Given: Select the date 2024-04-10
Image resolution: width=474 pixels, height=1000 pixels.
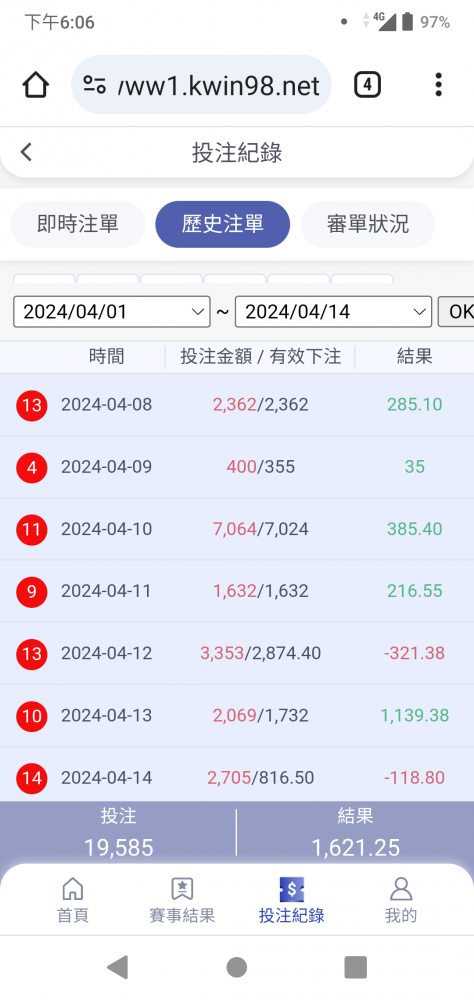Looking at the screenshot, I should 107,529.
